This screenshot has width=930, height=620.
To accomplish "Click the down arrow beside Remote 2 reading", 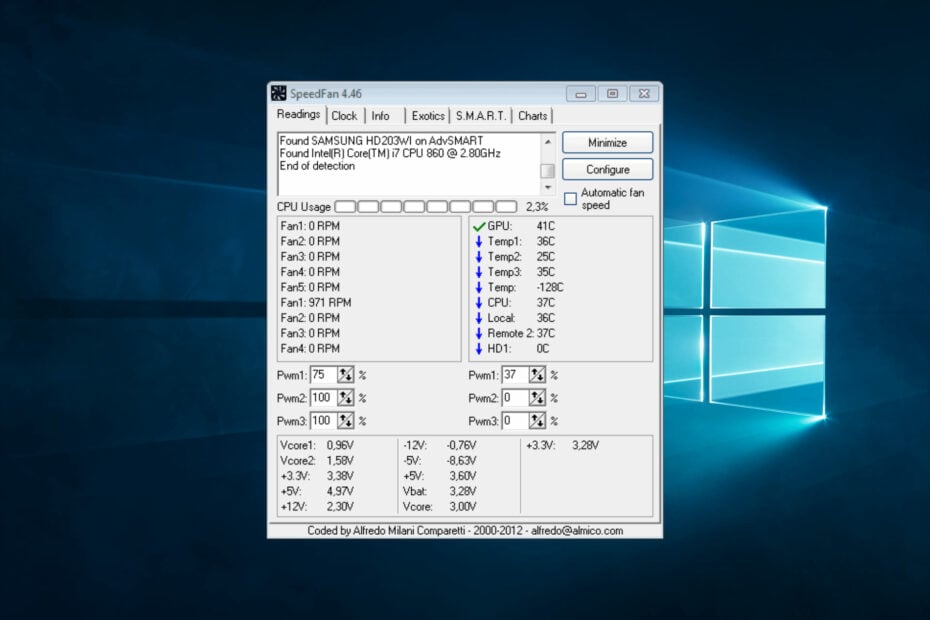I will 477,333.
